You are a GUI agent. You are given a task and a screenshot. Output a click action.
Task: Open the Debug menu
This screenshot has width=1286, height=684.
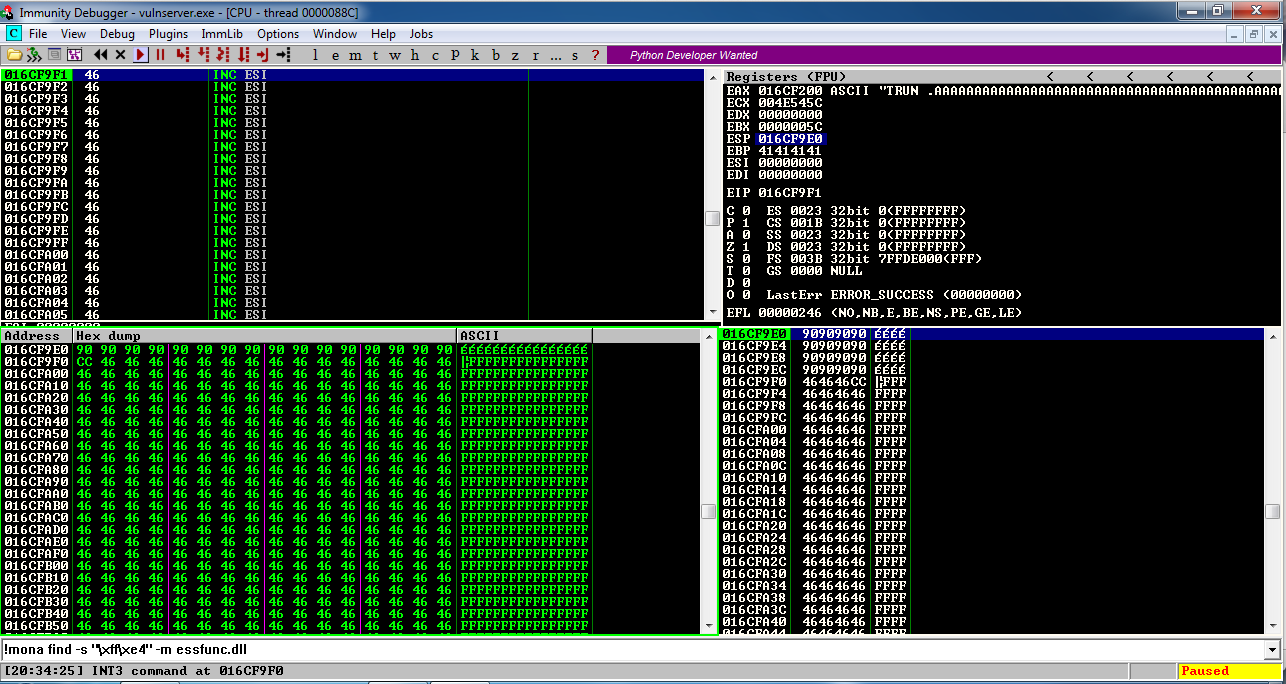click(x=117, y=34)
